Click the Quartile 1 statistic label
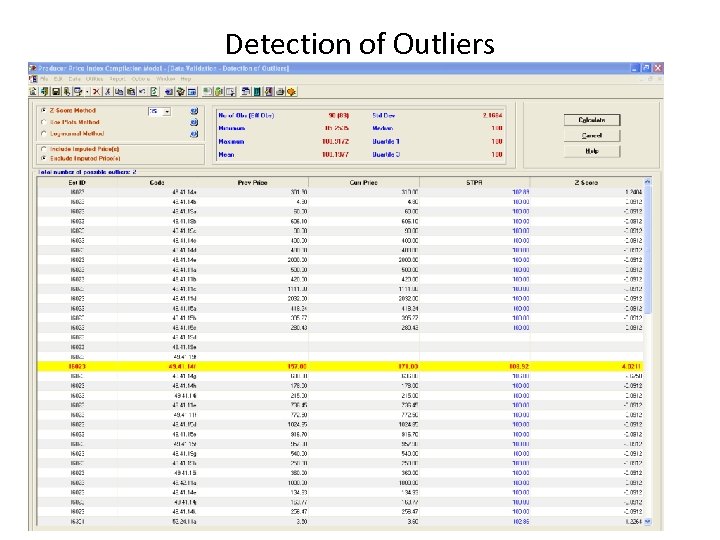720x540 pixels. click(x=386, y=141)
